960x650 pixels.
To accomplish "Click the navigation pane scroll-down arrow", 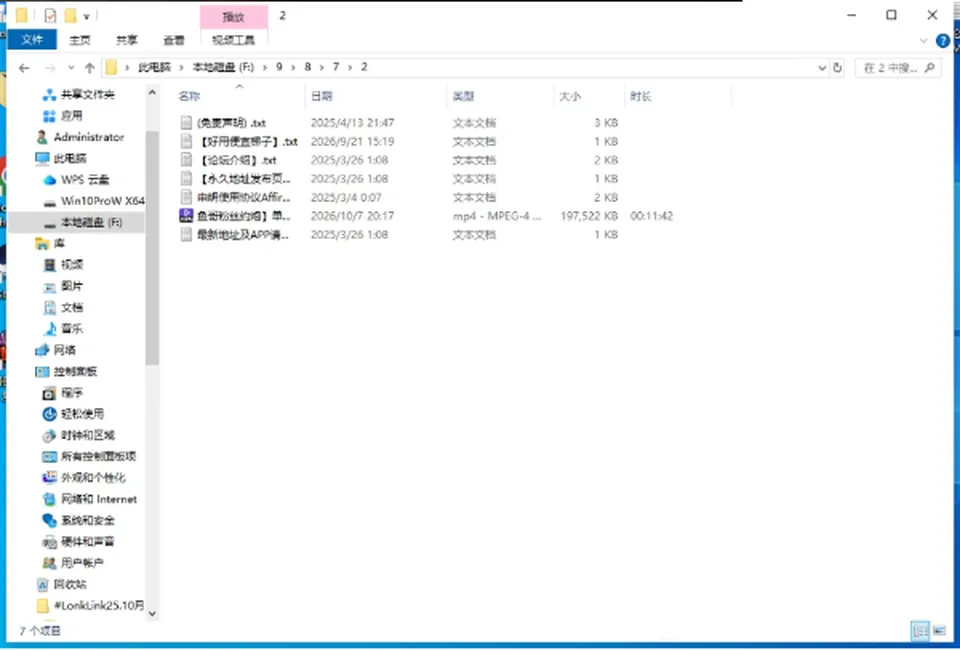I will pyautogui.click(x=152, y=613).
